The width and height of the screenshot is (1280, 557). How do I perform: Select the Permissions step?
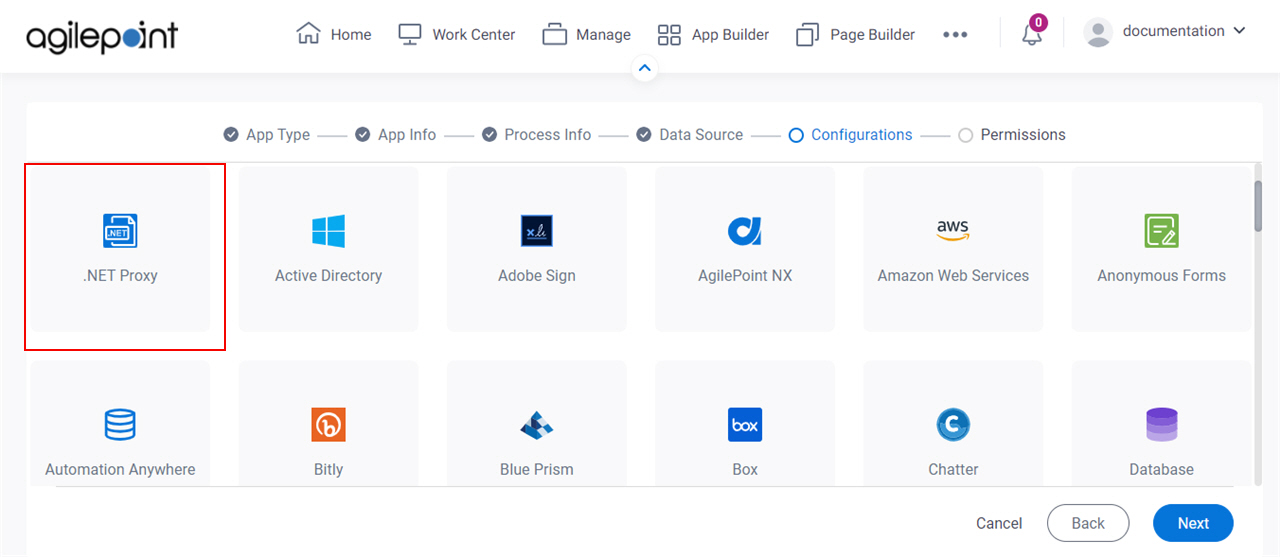click(x=1012, y=134)
